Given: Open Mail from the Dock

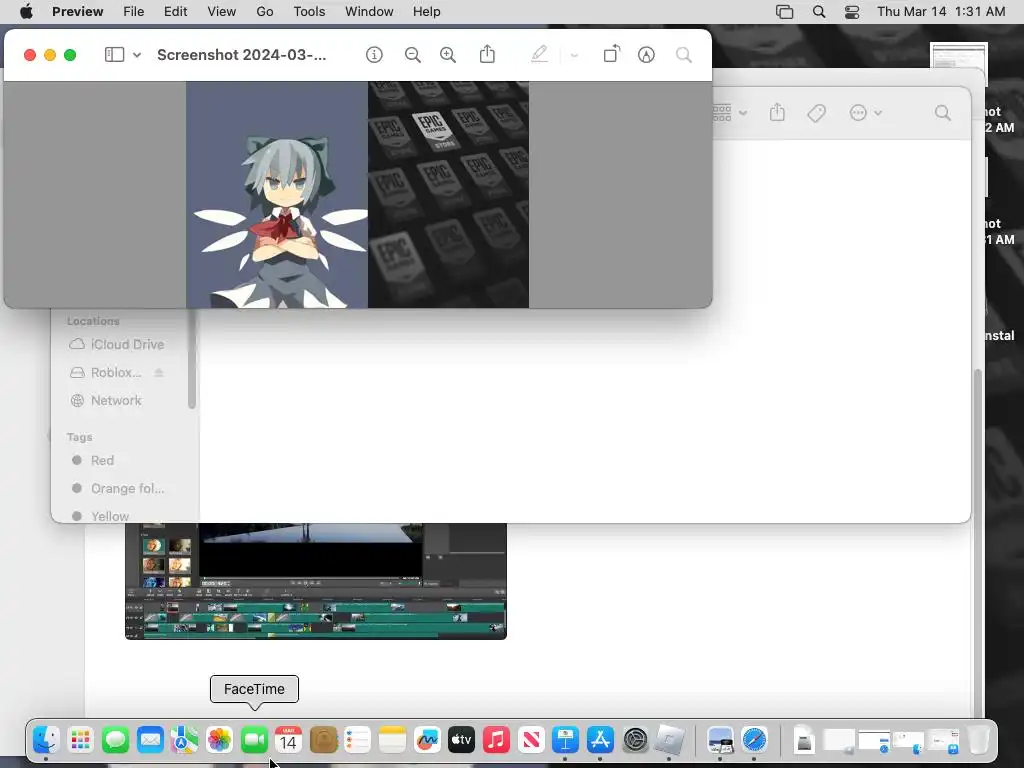Looking at the screenshot, I should pos(150,740).
